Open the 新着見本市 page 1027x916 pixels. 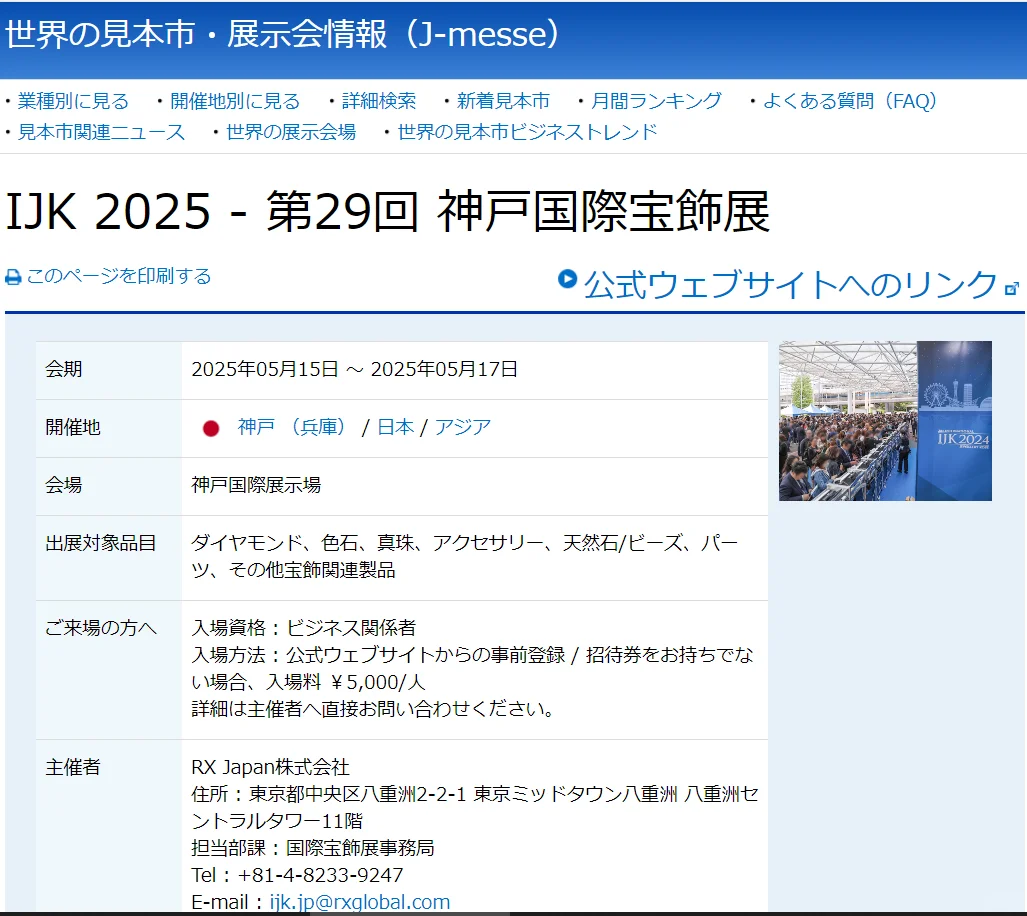(x=503, y=100)
